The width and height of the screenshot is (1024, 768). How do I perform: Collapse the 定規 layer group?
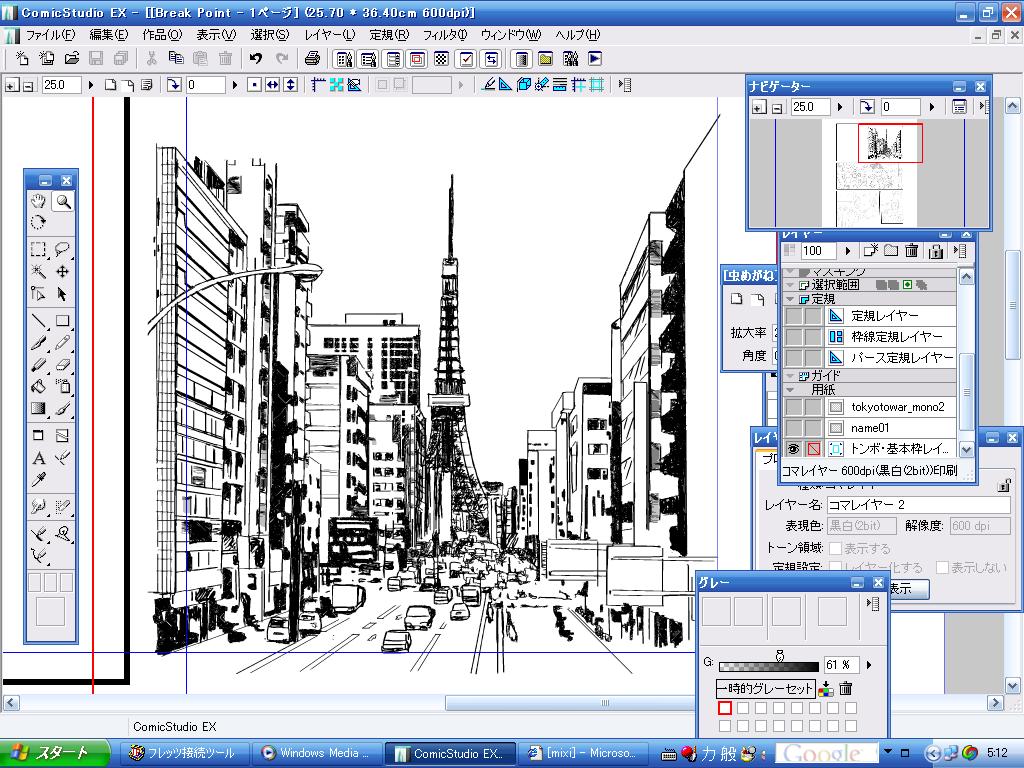coord(790,299)
